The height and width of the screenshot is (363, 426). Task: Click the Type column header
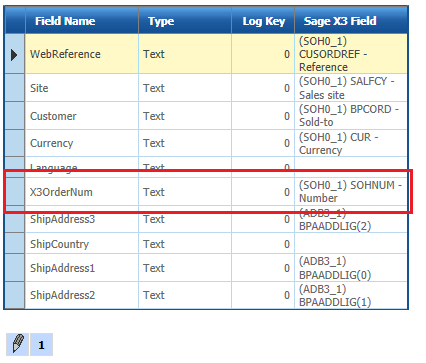tap(185, 21)
